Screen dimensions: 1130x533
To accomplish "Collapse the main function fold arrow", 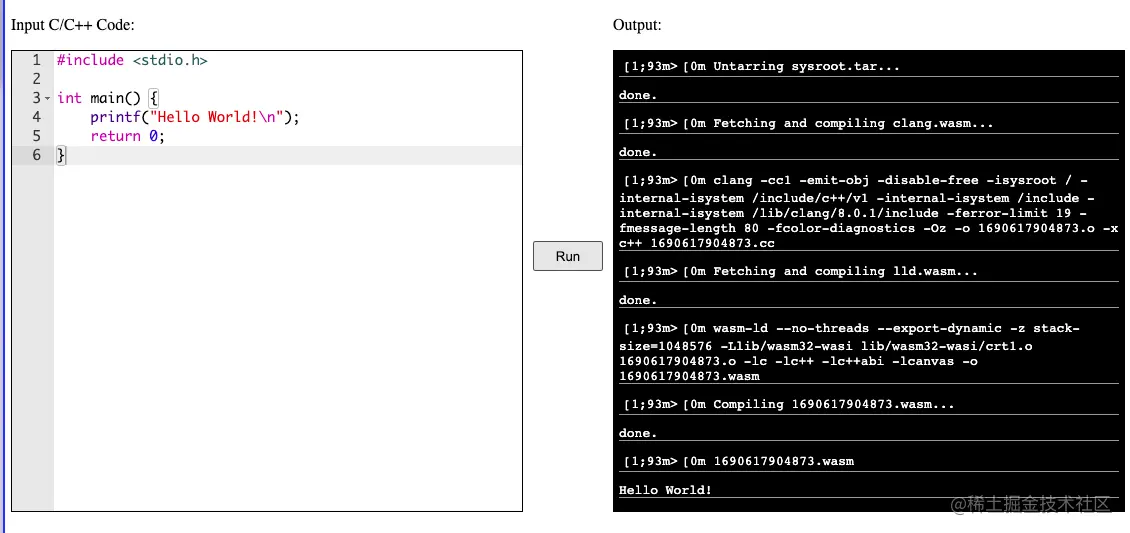I will point(48,98).
